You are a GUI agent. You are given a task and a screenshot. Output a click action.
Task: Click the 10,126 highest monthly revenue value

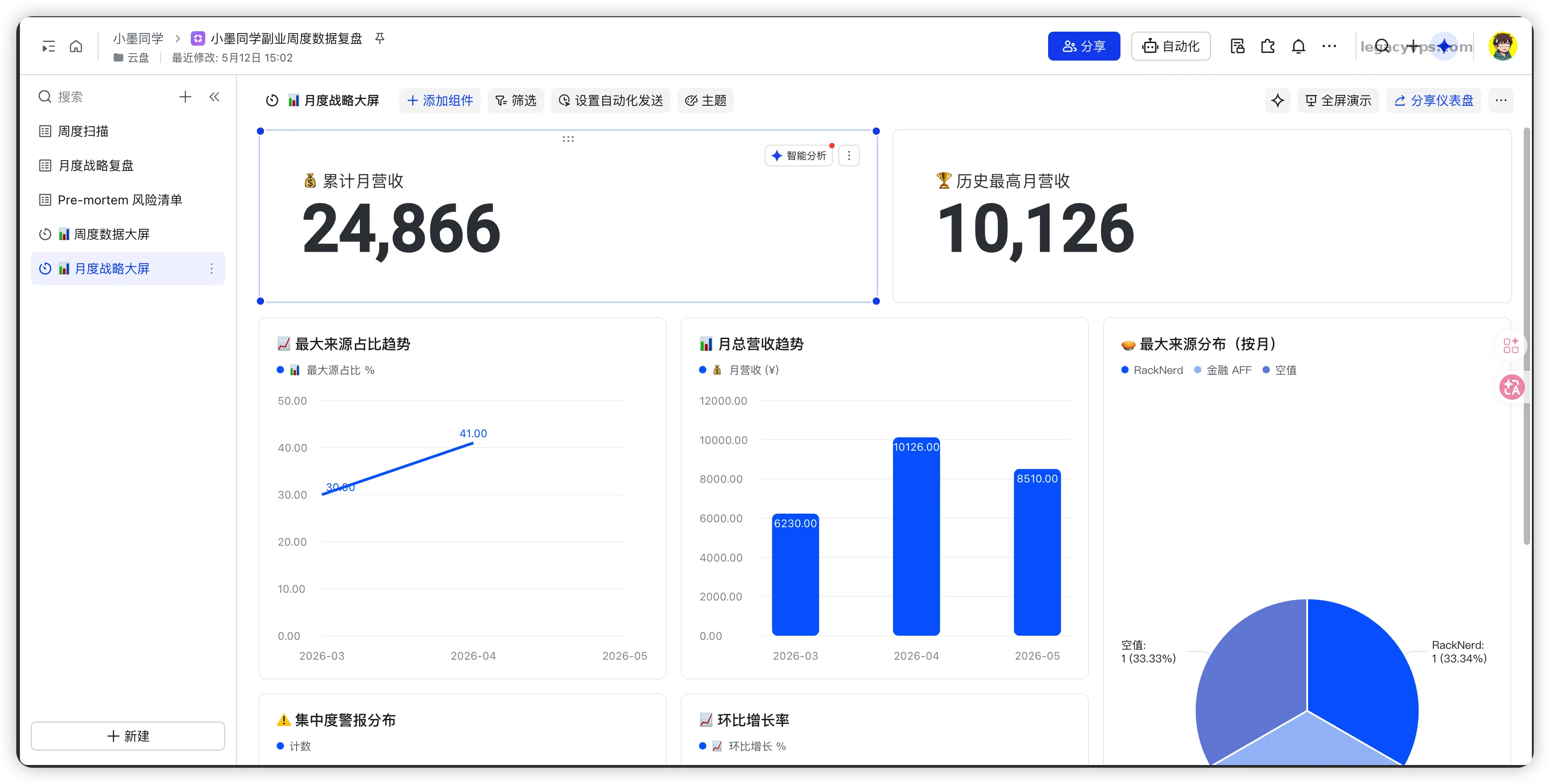pos(1036,229)
